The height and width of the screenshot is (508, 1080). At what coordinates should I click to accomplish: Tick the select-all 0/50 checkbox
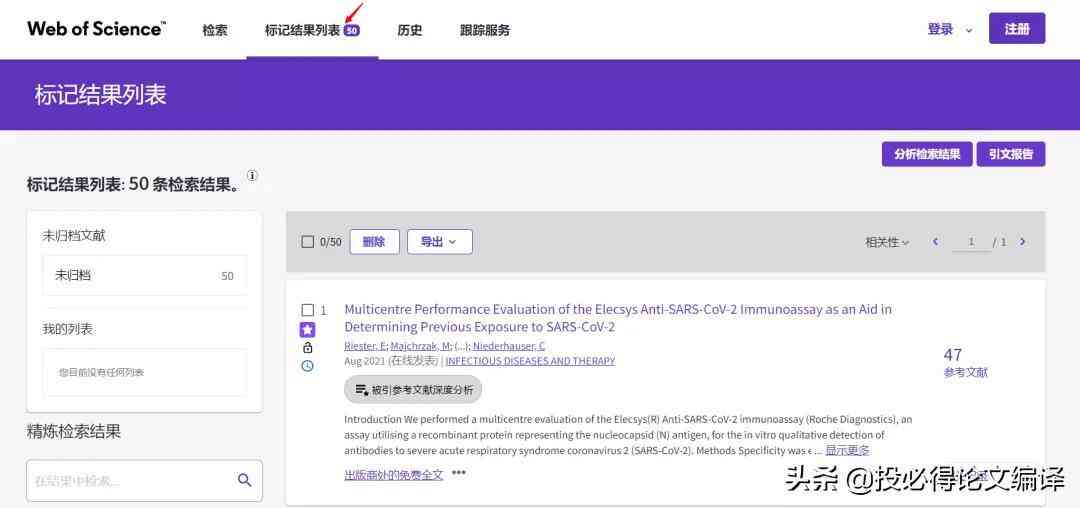(x=308, y=242)
